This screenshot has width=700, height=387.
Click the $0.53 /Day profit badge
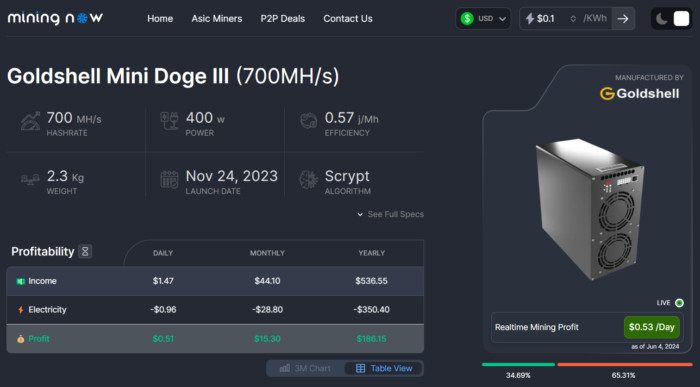point(651,327)
